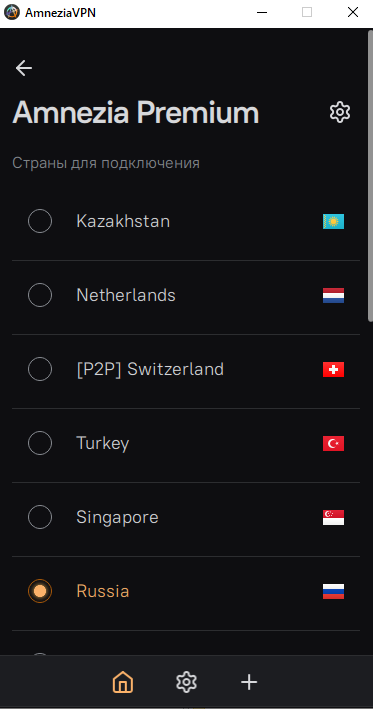Click the Switzerland flag icon

[x=333, y=369]
